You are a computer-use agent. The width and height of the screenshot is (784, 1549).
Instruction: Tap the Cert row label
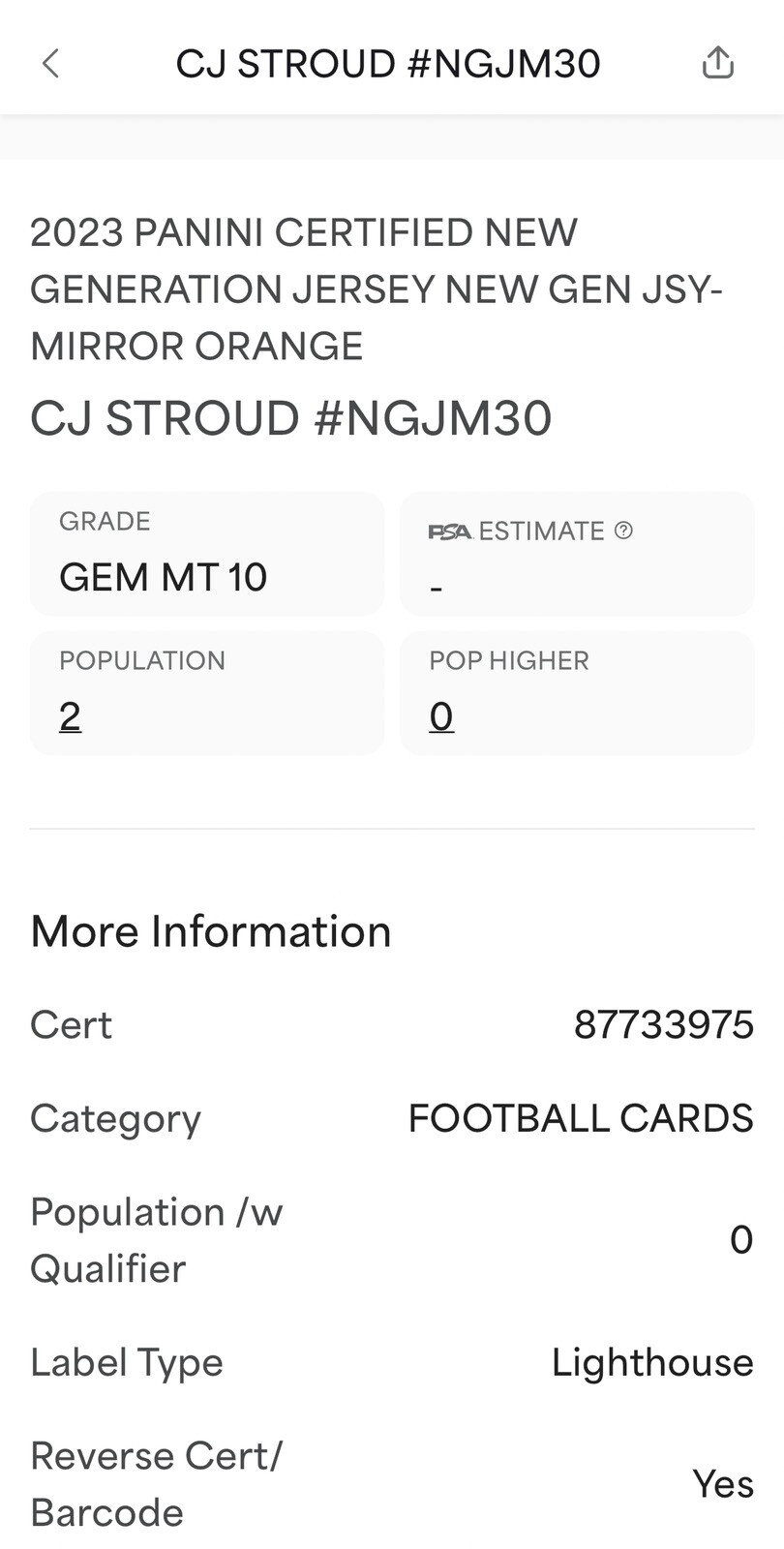pos(71,1024)
